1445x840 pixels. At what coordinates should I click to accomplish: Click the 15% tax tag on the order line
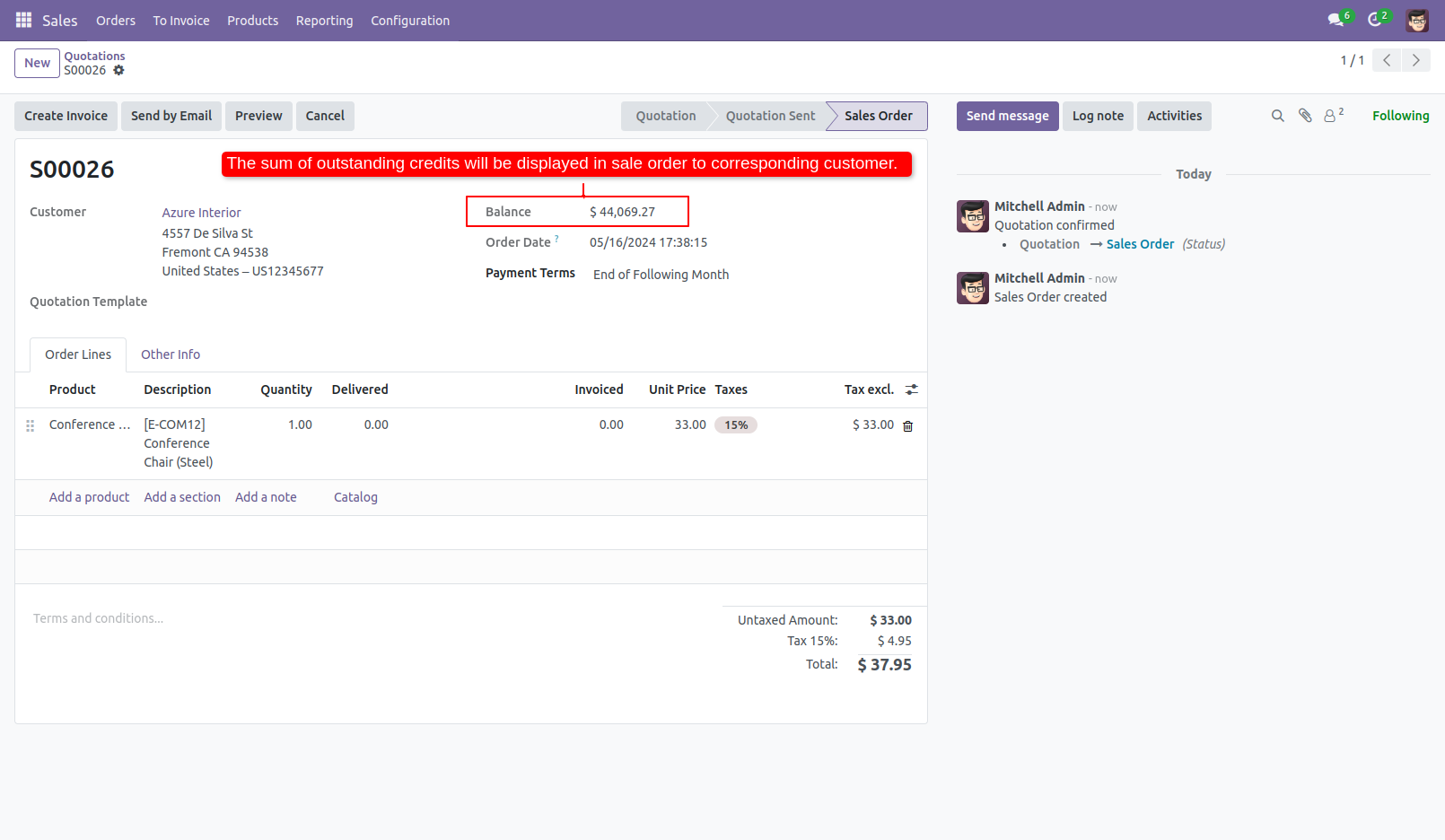pyautogui.click(x=735, y=424)
